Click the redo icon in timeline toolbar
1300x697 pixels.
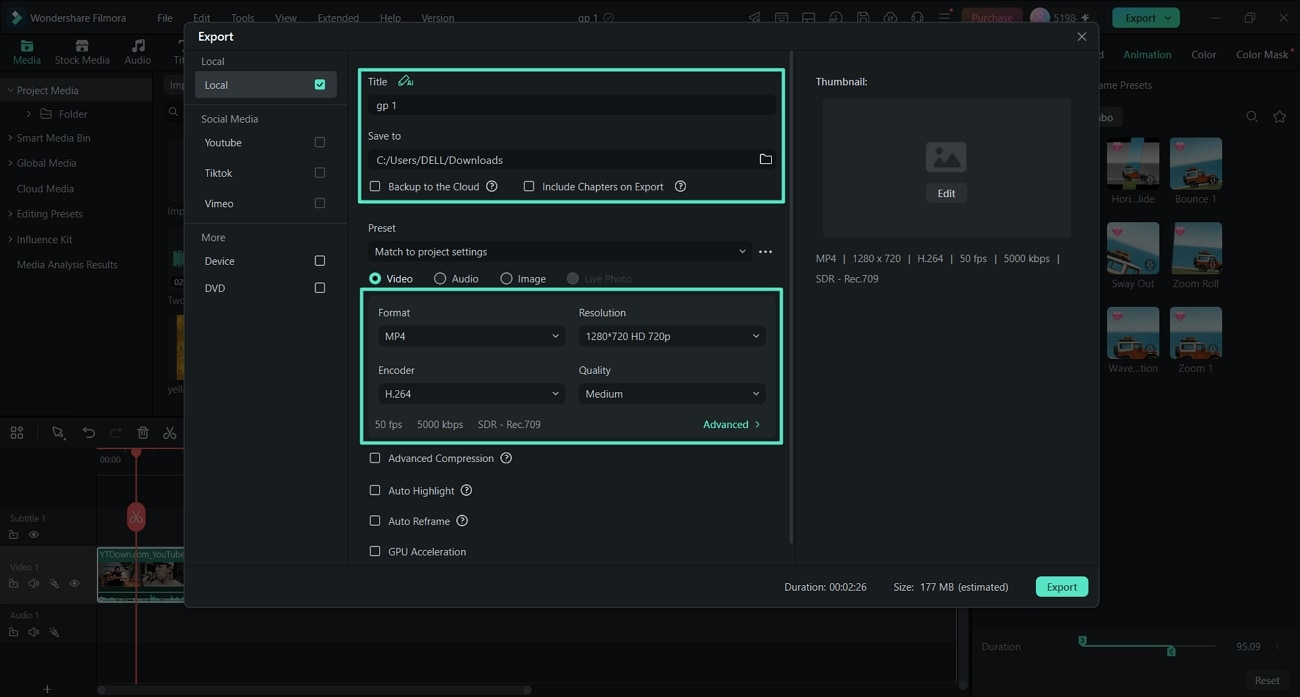[x=115, y=433]
